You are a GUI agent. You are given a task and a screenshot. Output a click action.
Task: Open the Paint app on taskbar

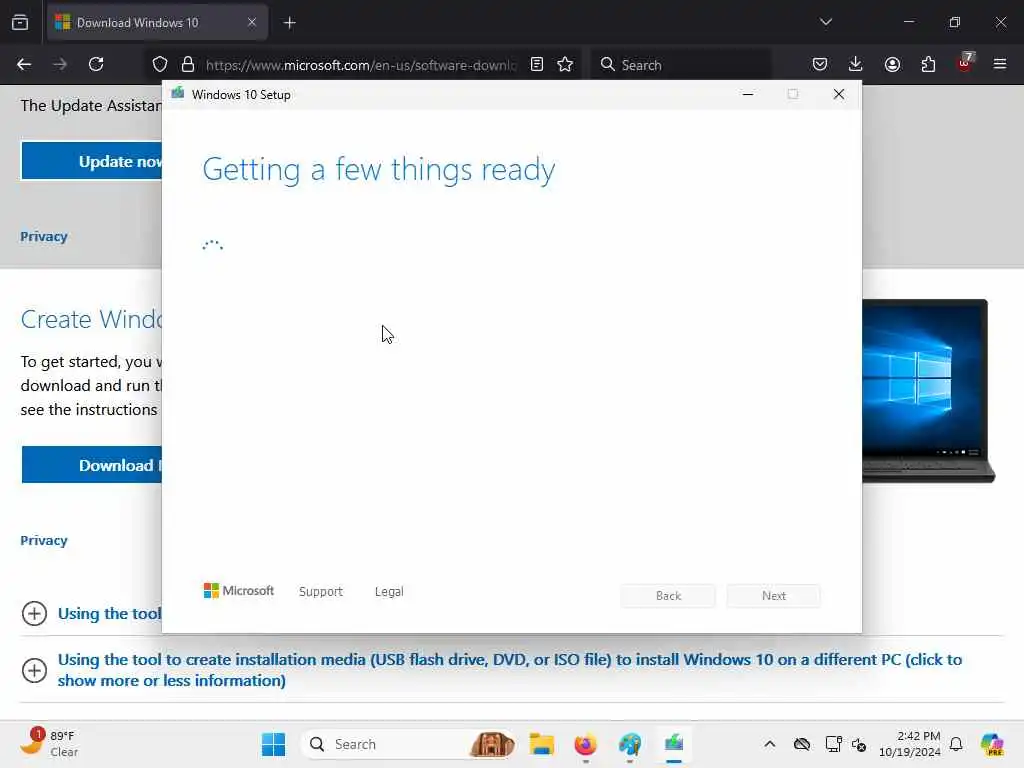point(630,744)
